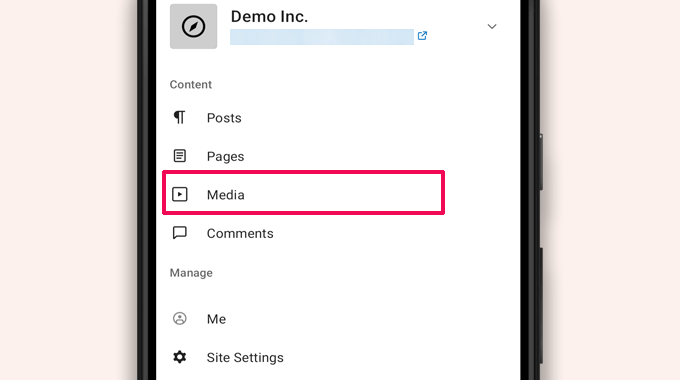680x380 pixels.
Task: Click the Media play icon
Action: (x=180, y=194)
